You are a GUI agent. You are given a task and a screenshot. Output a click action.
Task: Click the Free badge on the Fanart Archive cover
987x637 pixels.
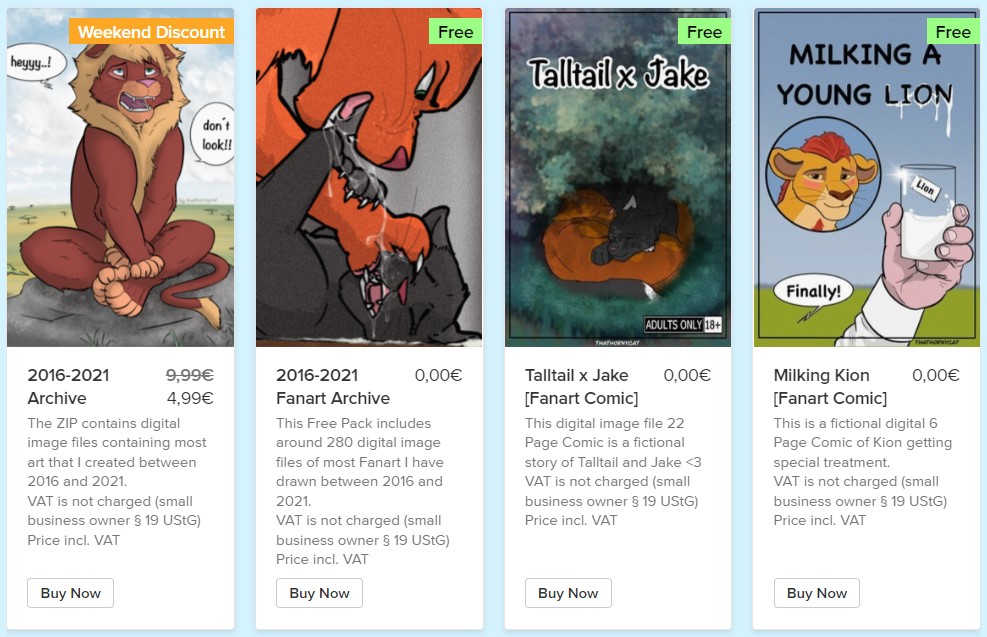(455, 31)
